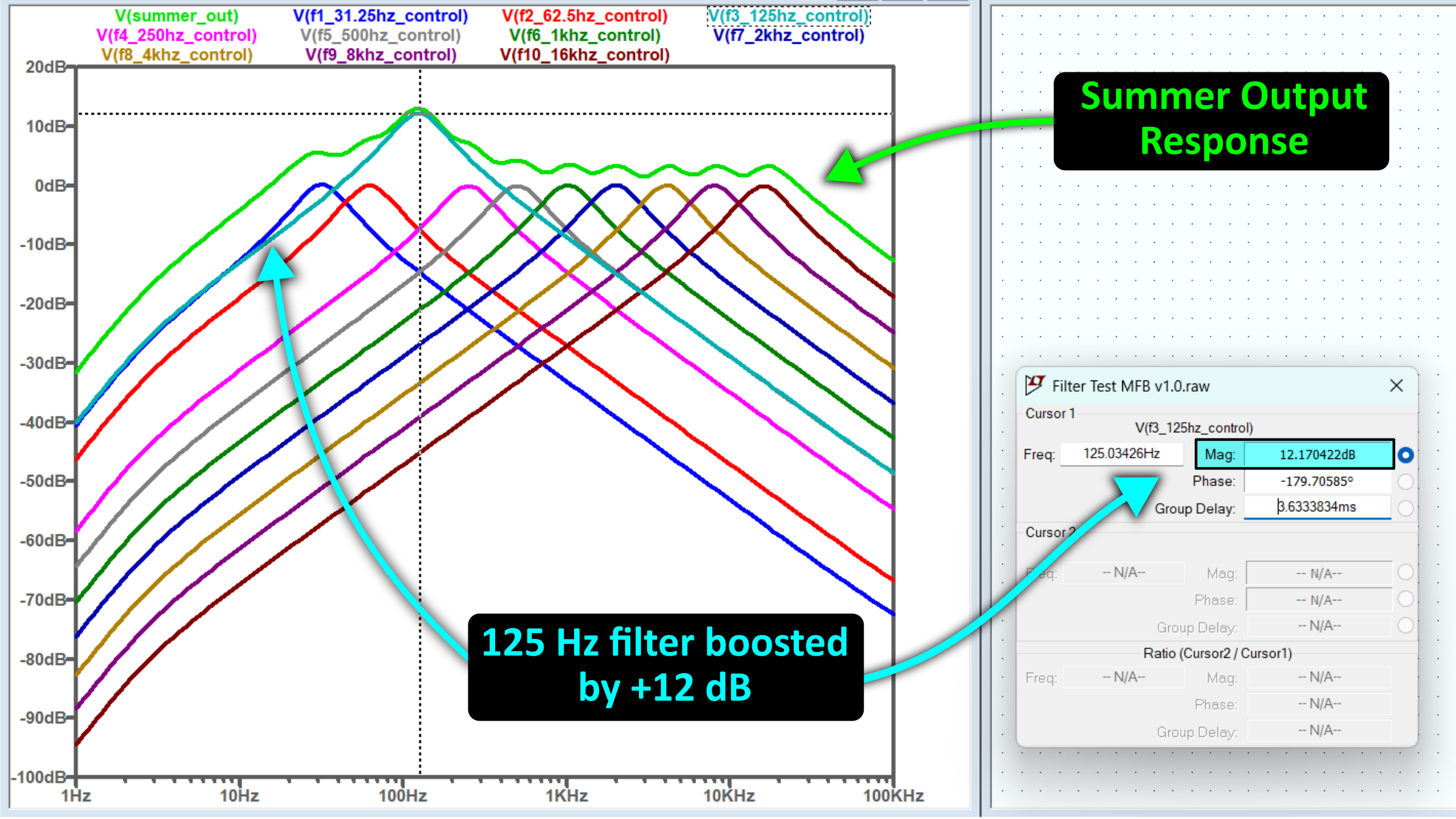Select the Cursor 2 Mag radio button
The width and height of the screenshot is (1456, 819).
[1406, 572]
